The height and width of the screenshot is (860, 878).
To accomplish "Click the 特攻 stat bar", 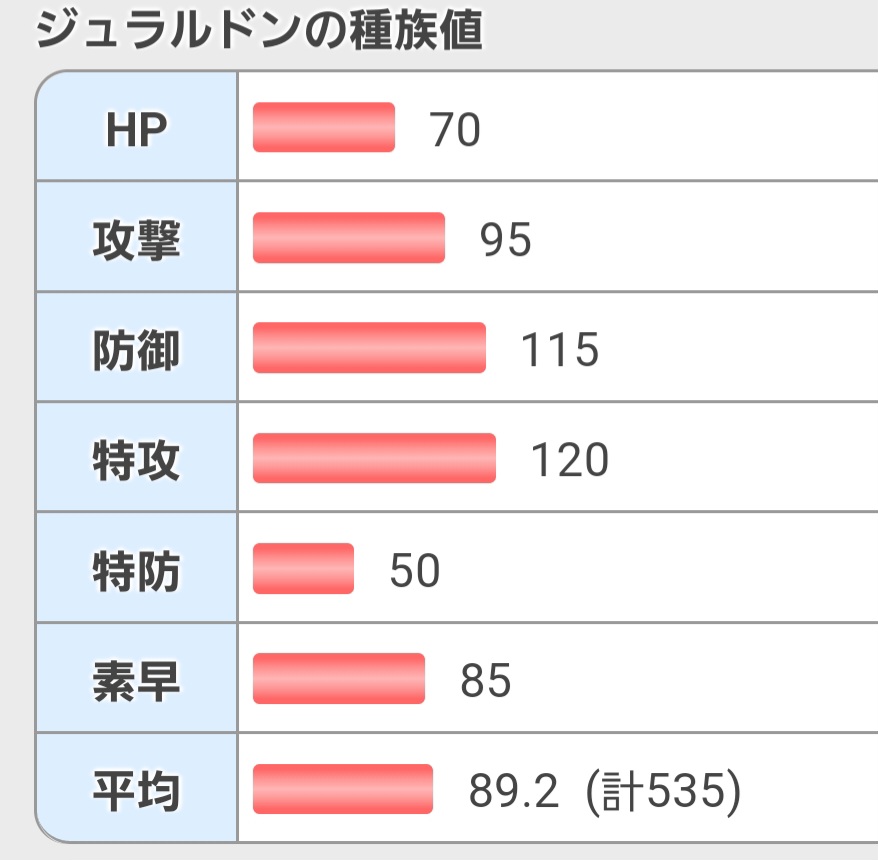I will point(374,458).
